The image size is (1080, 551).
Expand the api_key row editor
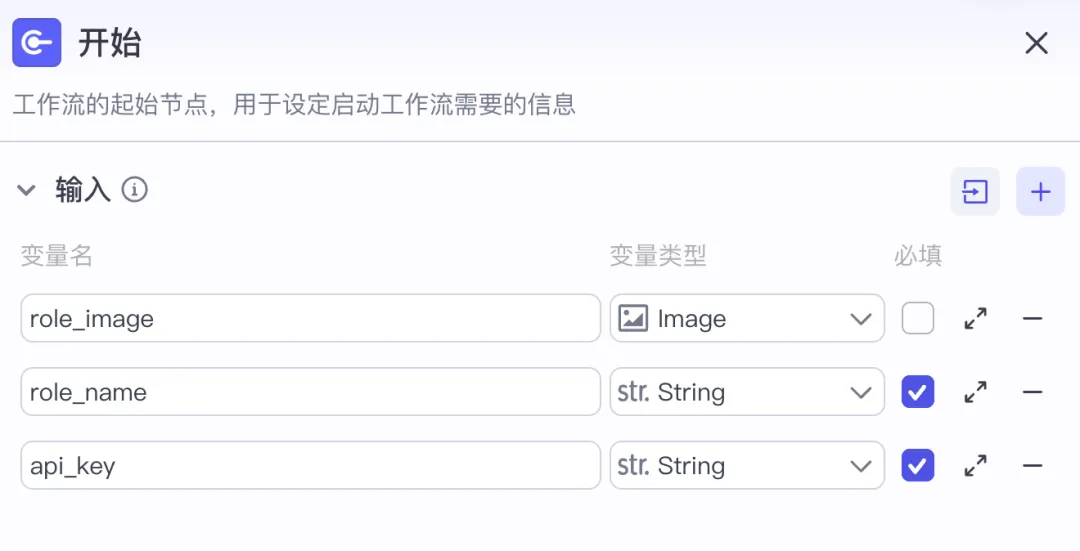coord(975,466)
